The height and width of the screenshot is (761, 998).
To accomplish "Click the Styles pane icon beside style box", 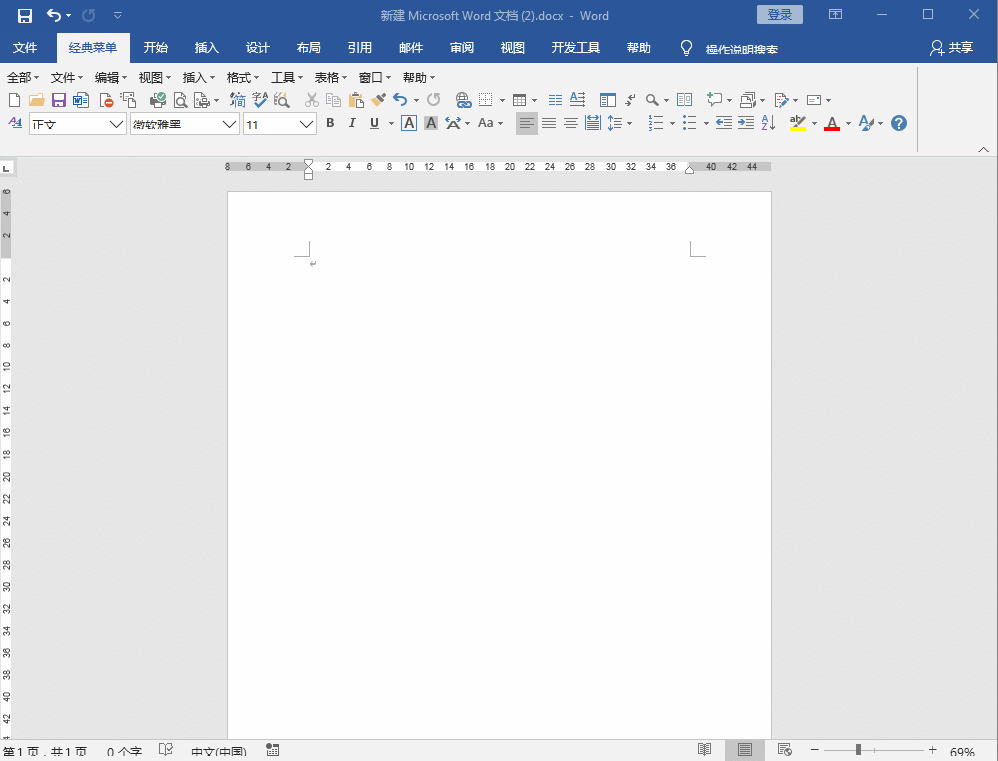I will [15, 123].
